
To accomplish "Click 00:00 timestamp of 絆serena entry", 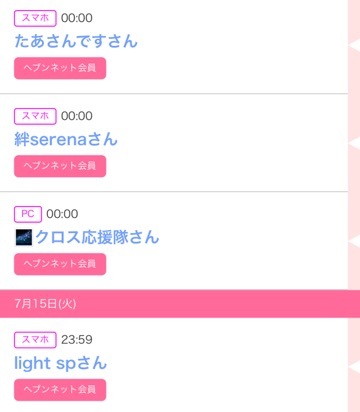I will [77, 116].
